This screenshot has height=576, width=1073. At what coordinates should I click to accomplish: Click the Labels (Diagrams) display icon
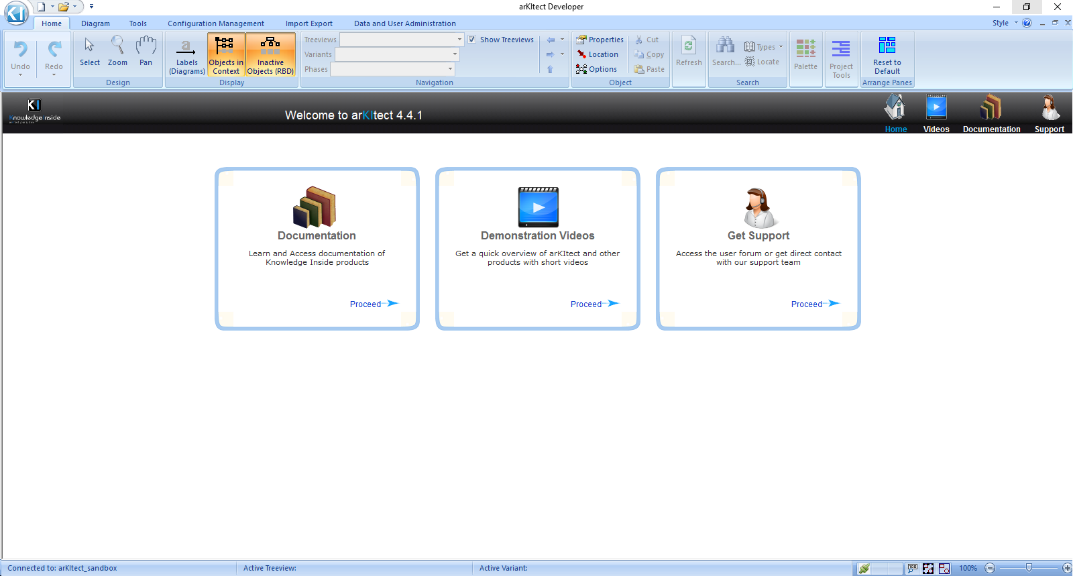tap(186, 55)
